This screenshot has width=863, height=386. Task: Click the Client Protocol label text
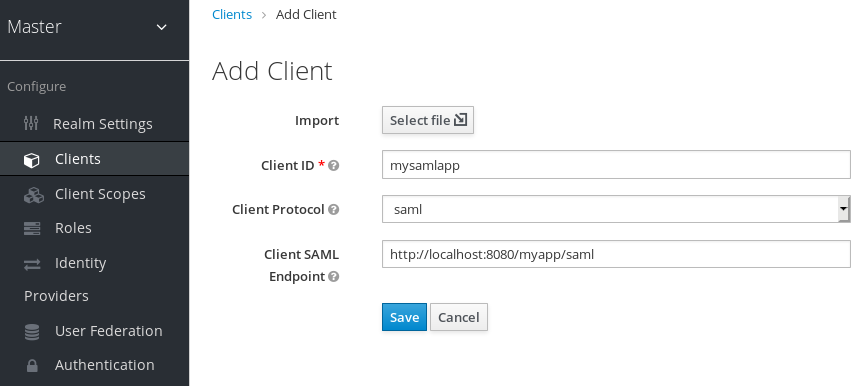(278, 209)
